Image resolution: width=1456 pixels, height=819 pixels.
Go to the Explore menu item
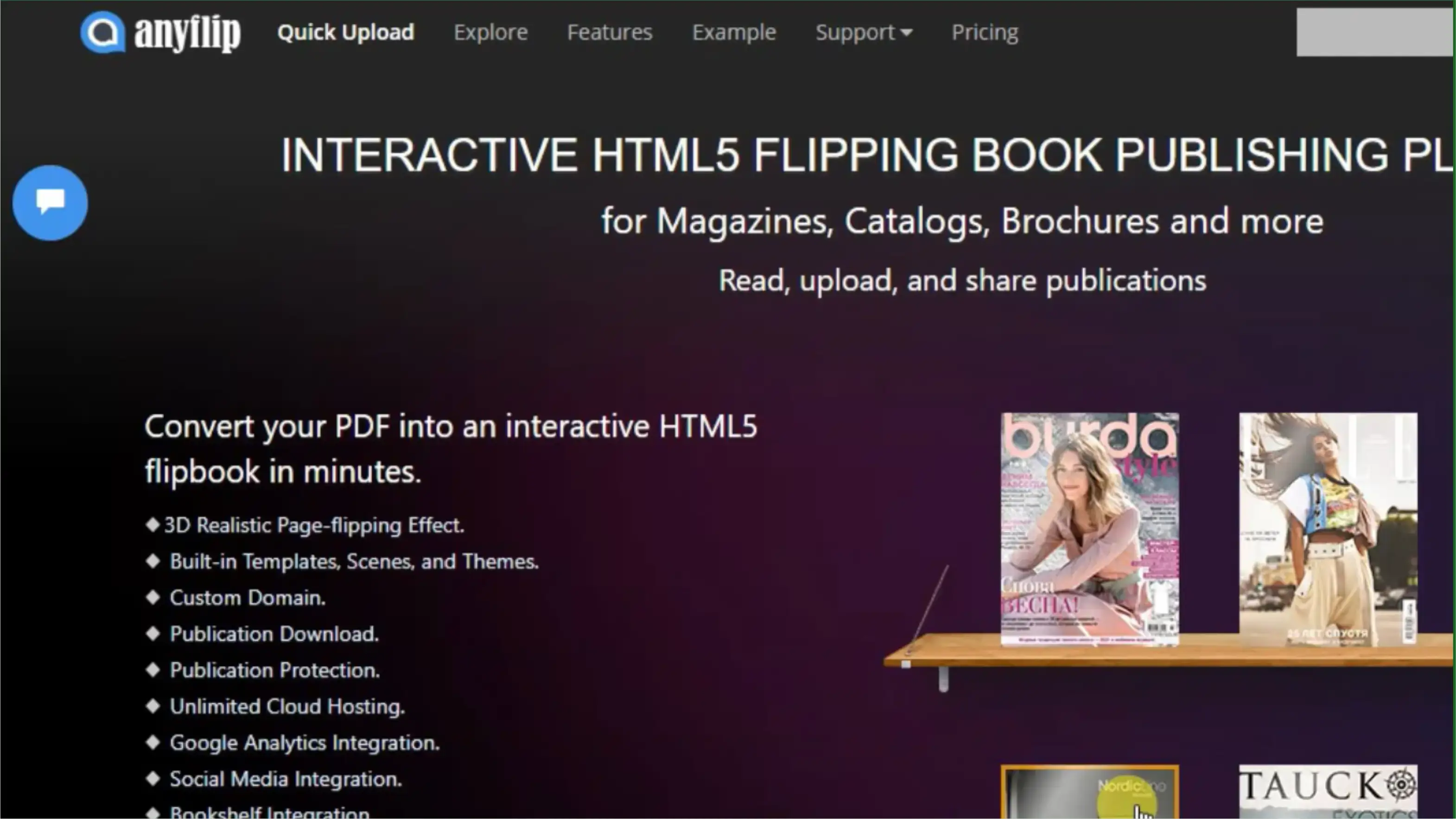490,32
